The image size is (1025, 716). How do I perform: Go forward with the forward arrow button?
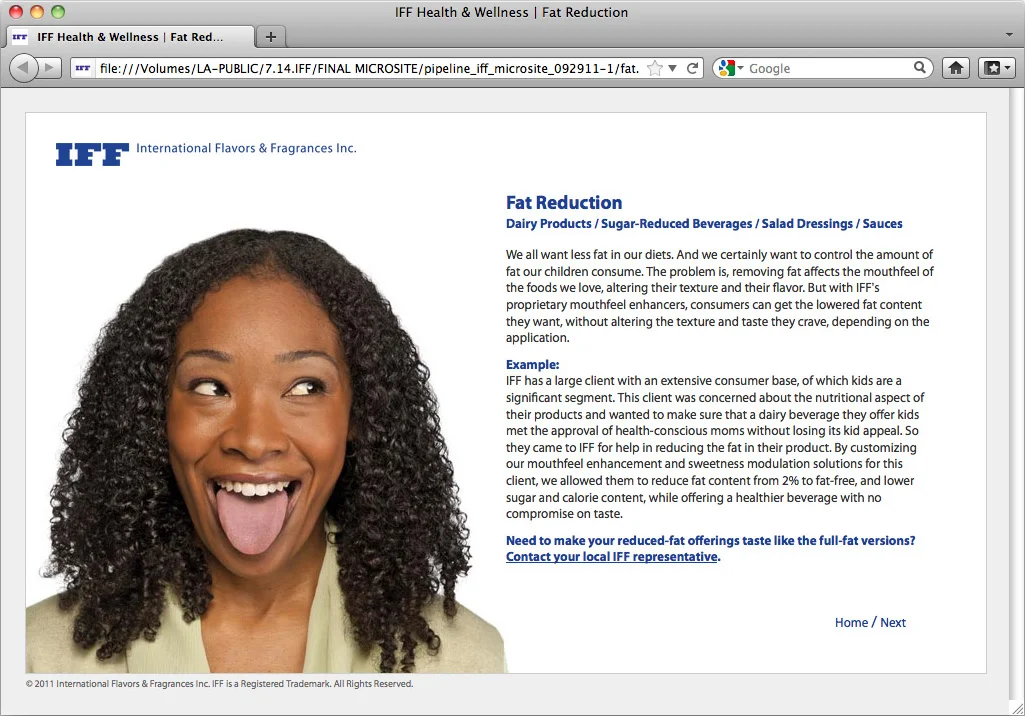click(x=50, y=68)
